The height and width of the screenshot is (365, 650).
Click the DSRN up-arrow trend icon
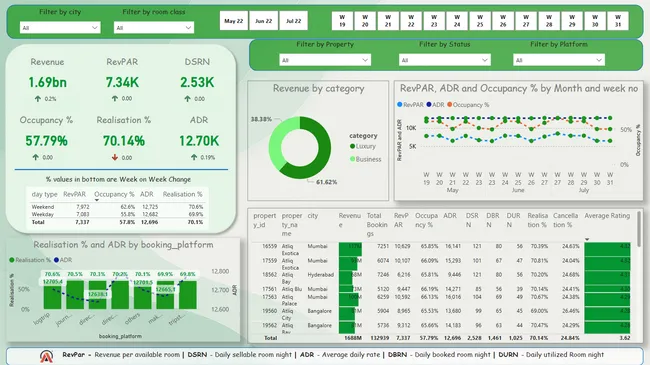(187, 99)
